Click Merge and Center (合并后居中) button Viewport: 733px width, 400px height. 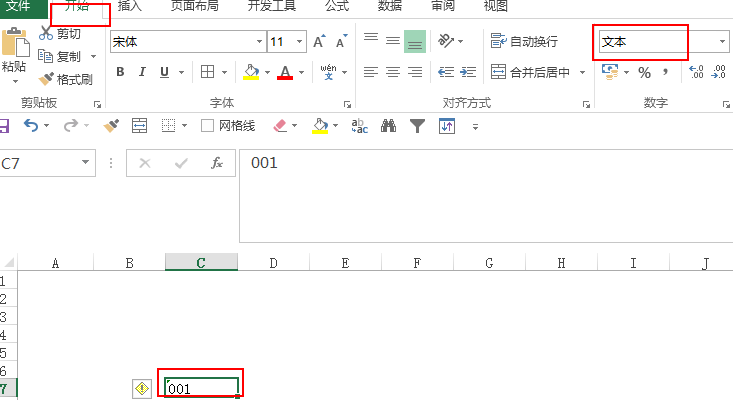pyautogui.click(x=530, y=72)
